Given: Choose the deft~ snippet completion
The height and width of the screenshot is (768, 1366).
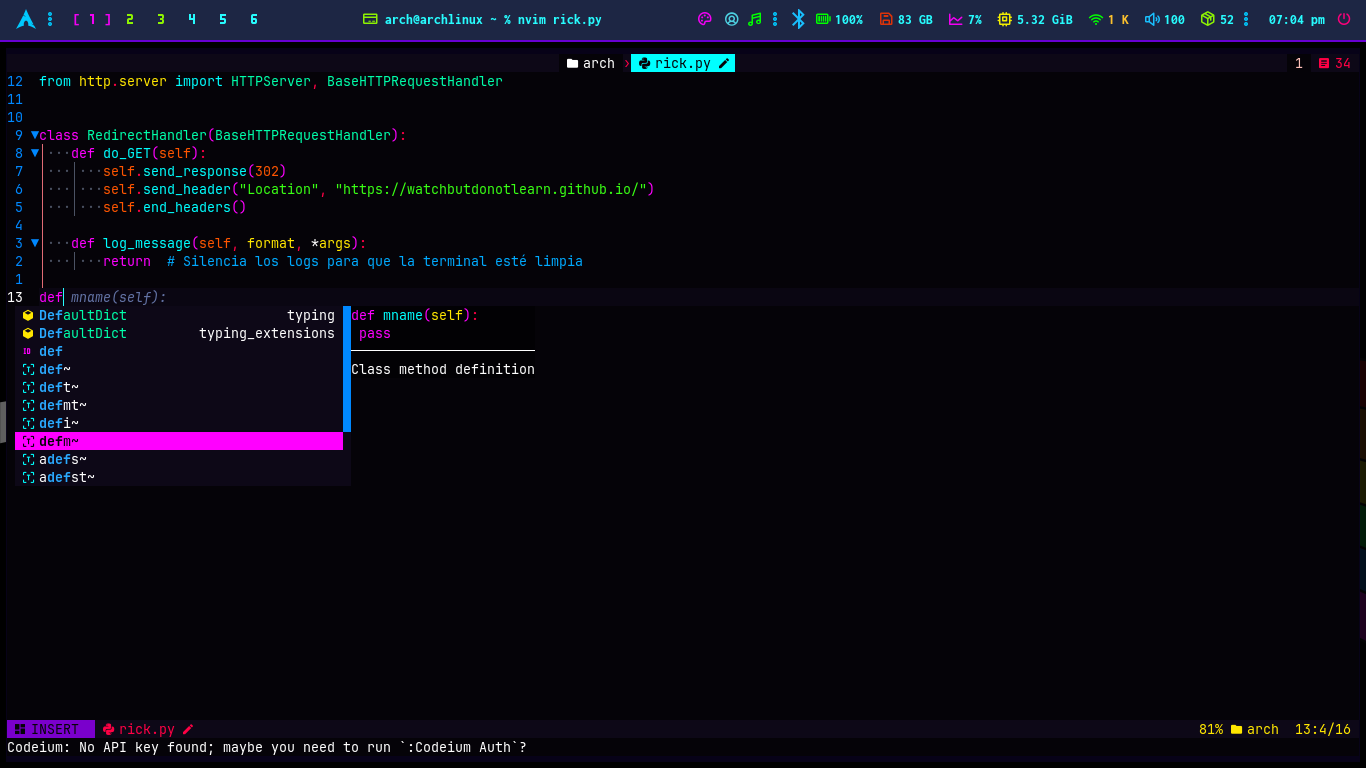Looking at the screenshot, I should pyautogui.click(x=179, y=387).
